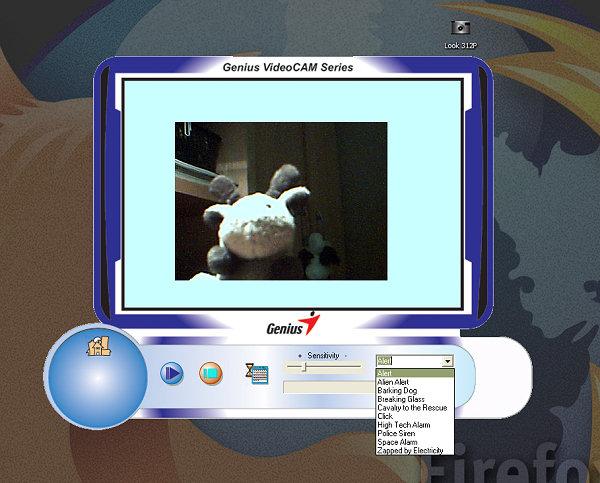This screenshot has height=483, width=600.
Task: Start monitoring with the blue play button
Action: coord(172,373)
